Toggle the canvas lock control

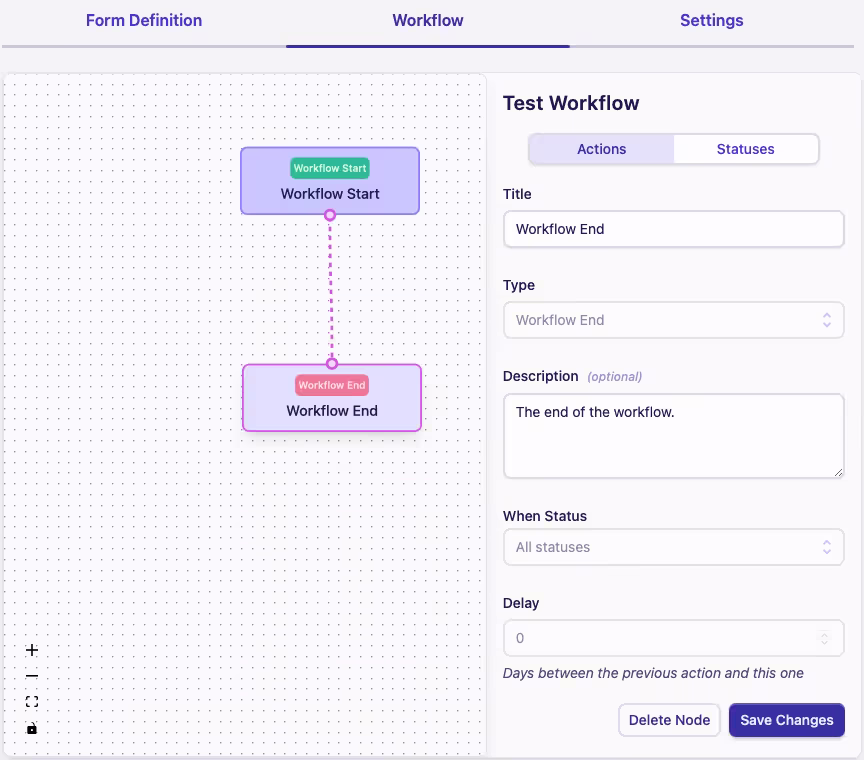[31, 727]
